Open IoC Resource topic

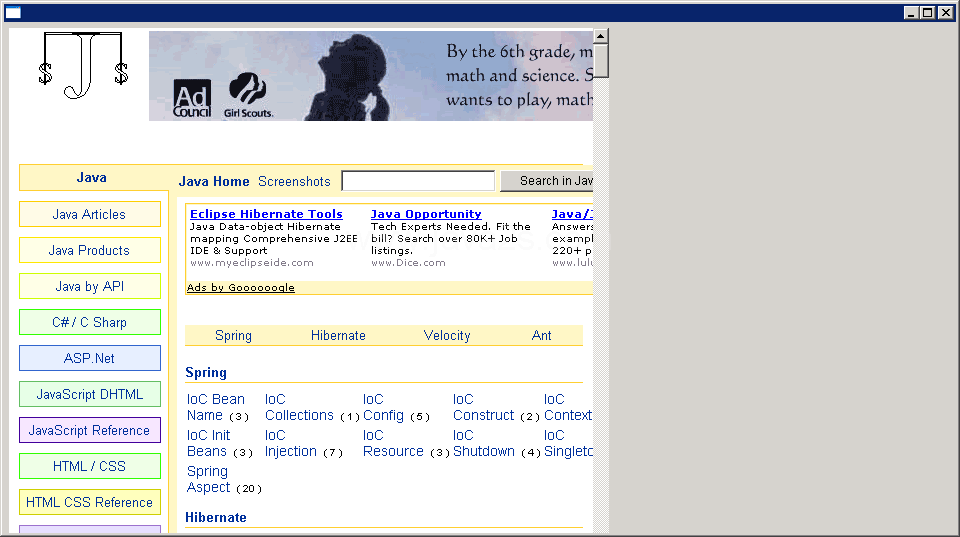point(393,443)
